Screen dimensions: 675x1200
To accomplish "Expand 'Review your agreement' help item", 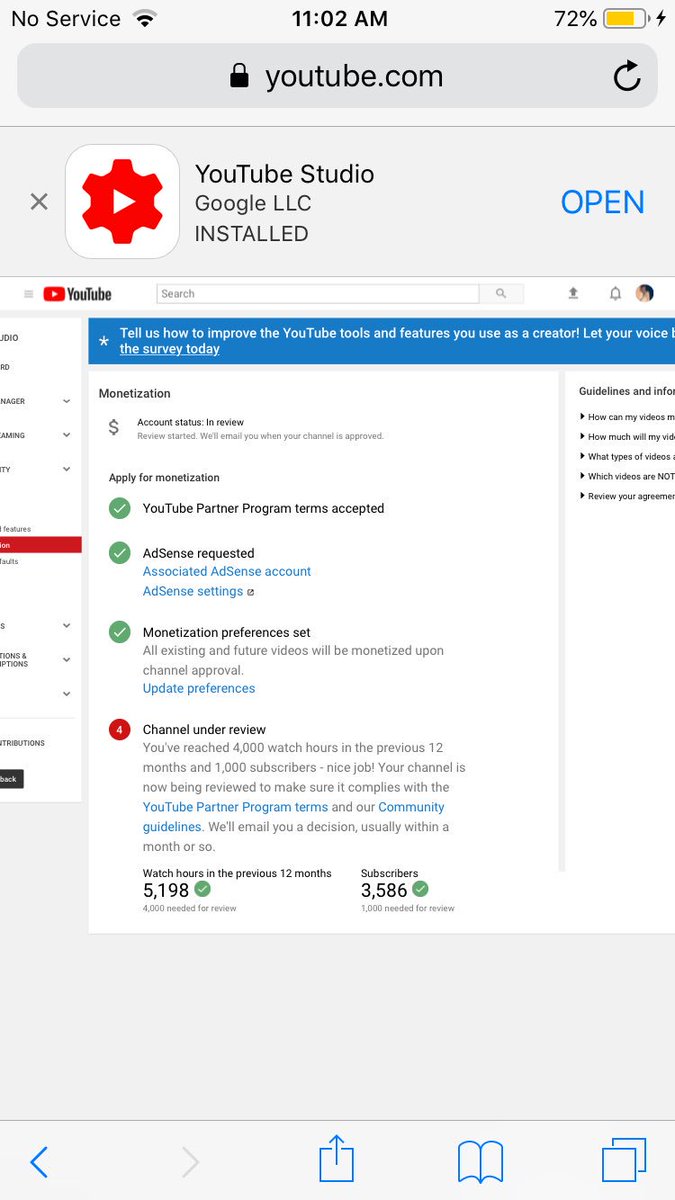I will pyautogui.click(x=626, y=496).
